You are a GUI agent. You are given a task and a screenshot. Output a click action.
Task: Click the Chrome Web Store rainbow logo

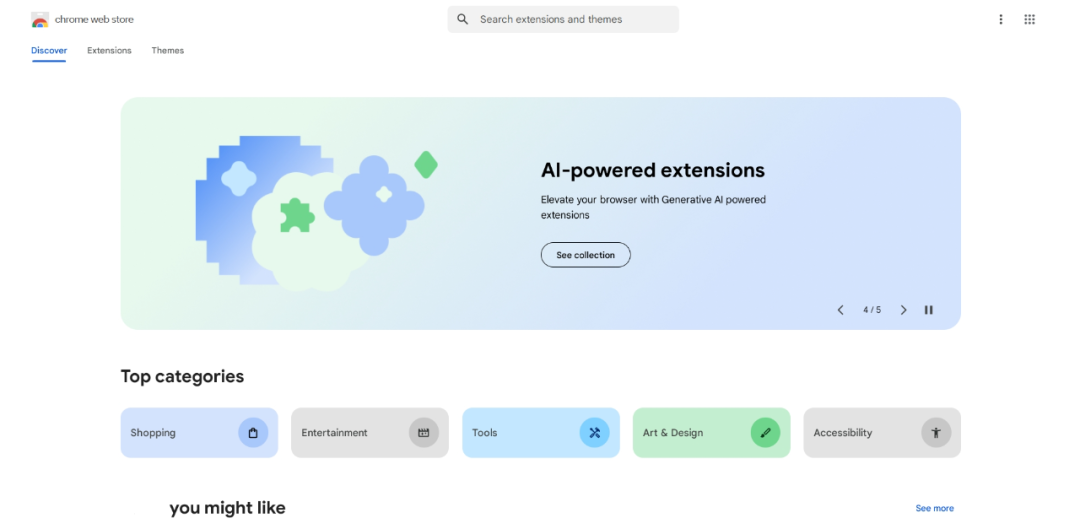(x=40, y=19)
